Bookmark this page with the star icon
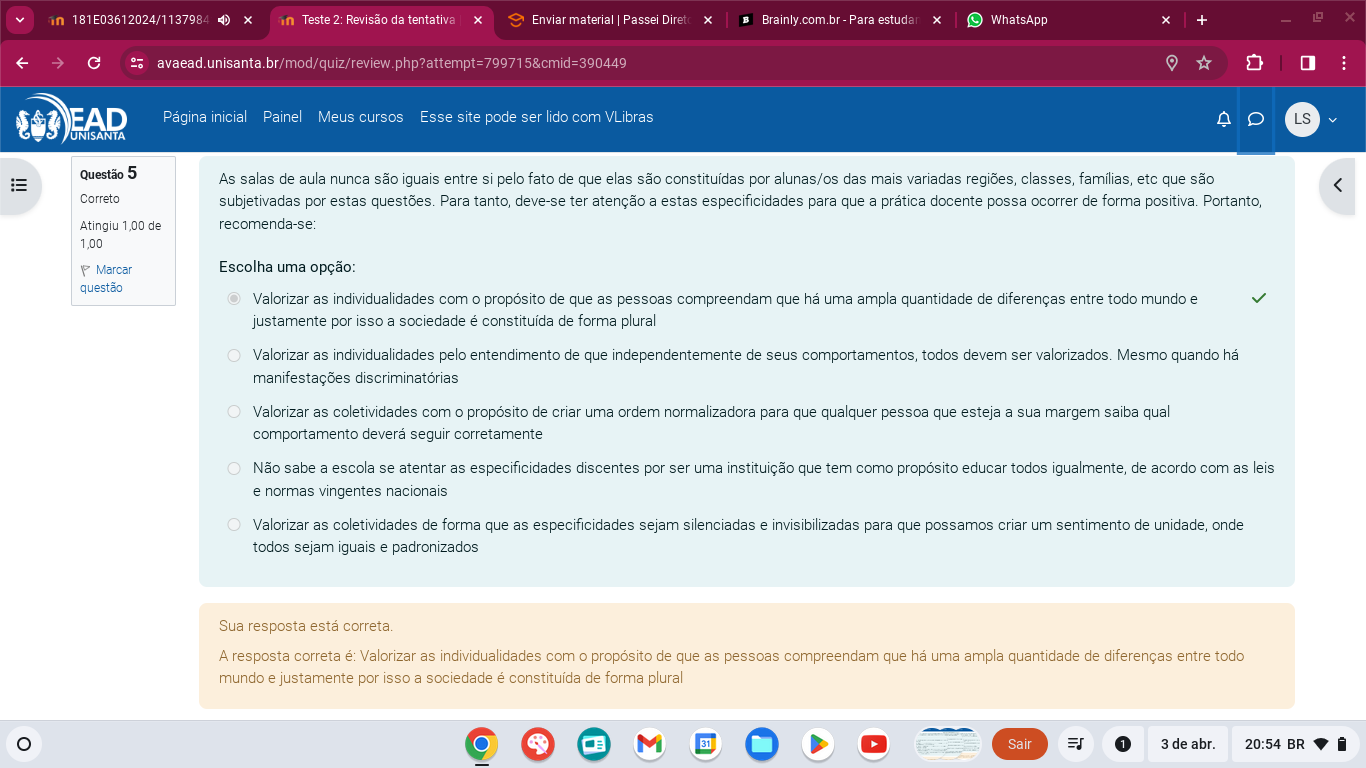 click(x=1204, y=63)
